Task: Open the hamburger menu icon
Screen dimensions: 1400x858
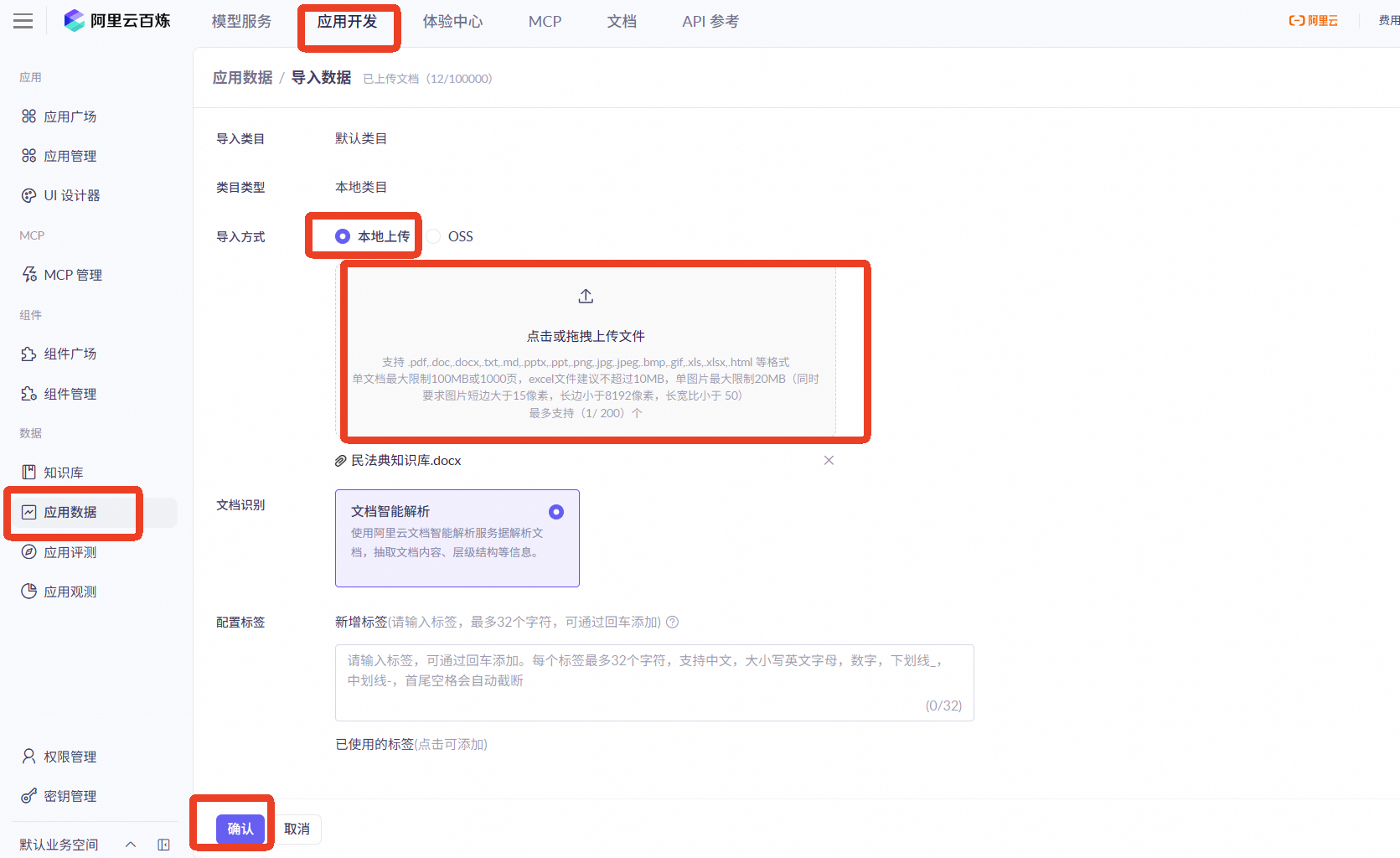Action: point(23,21)
